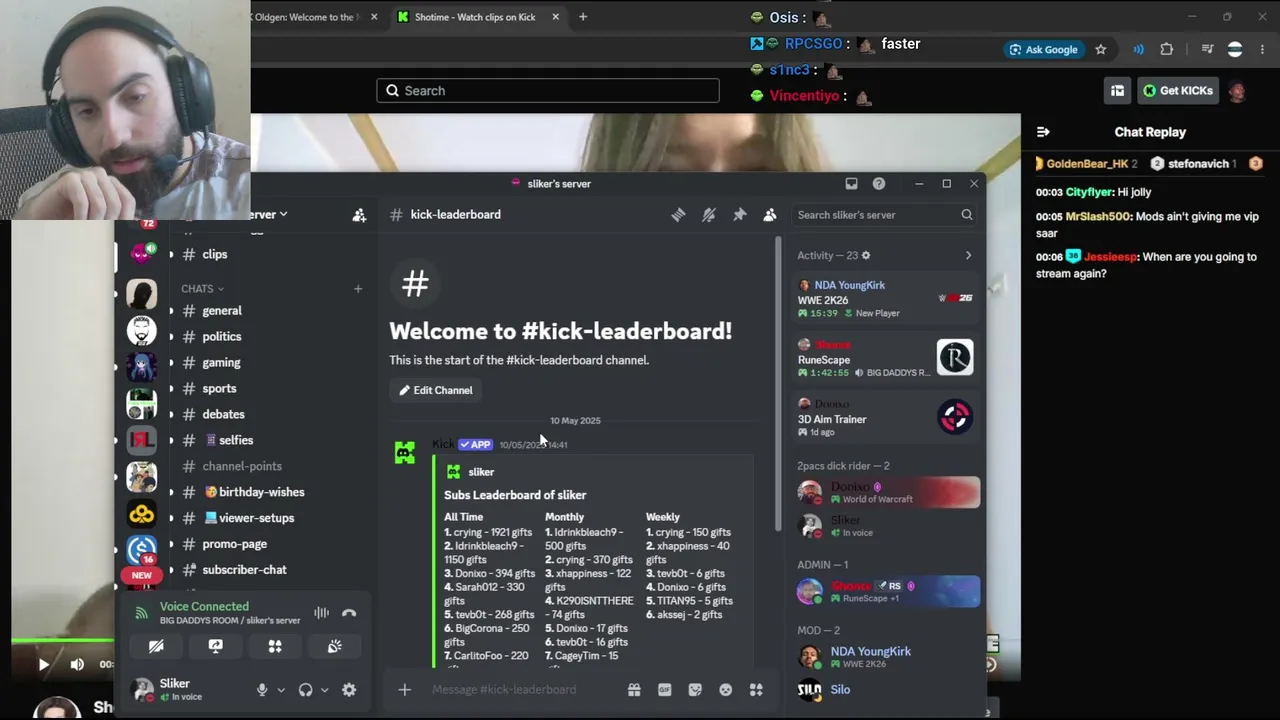Open the Apps launcher in message bar
1280x720 pixels.
point(756,690)
